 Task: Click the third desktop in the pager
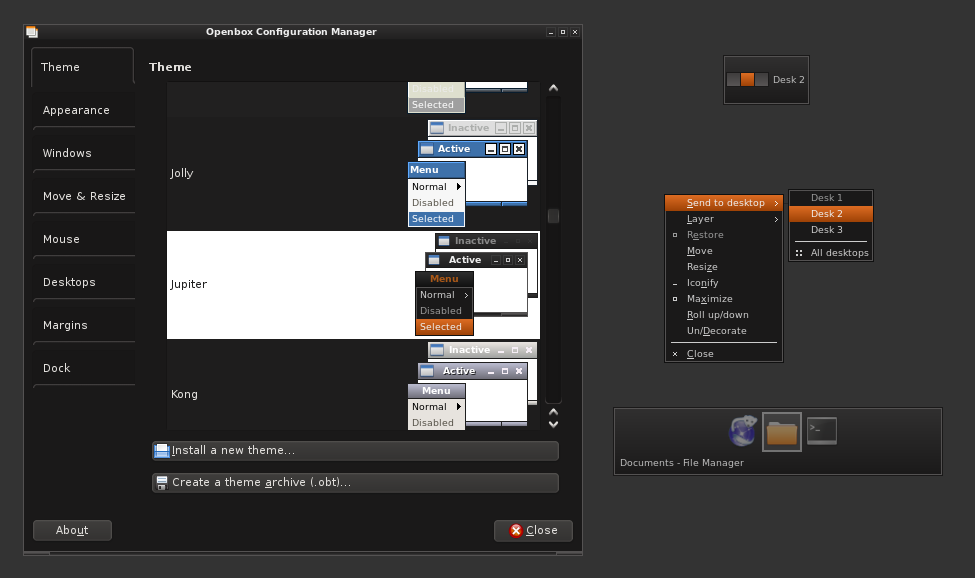point(762,80)
